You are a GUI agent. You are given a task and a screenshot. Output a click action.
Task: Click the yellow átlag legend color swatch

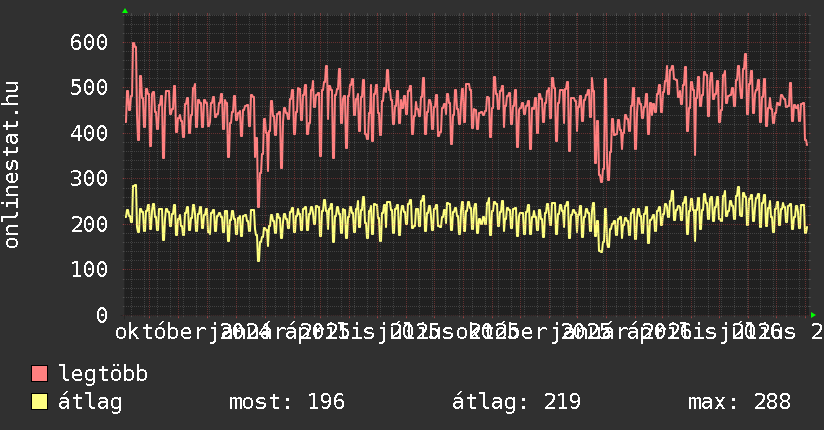(39, 402)
